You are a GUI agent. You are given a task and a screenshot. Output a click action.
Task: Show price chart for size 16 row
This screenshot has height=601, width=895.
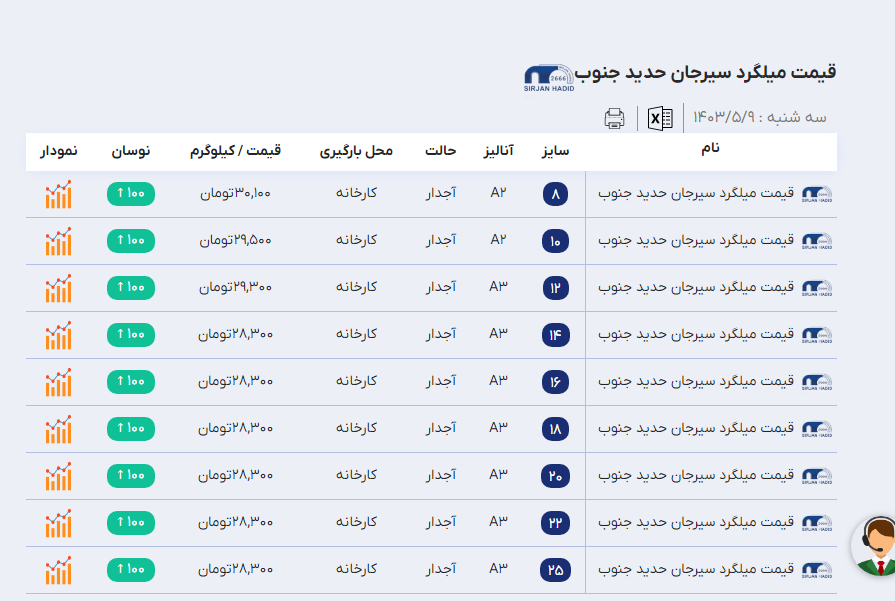[x=58, y=382]
